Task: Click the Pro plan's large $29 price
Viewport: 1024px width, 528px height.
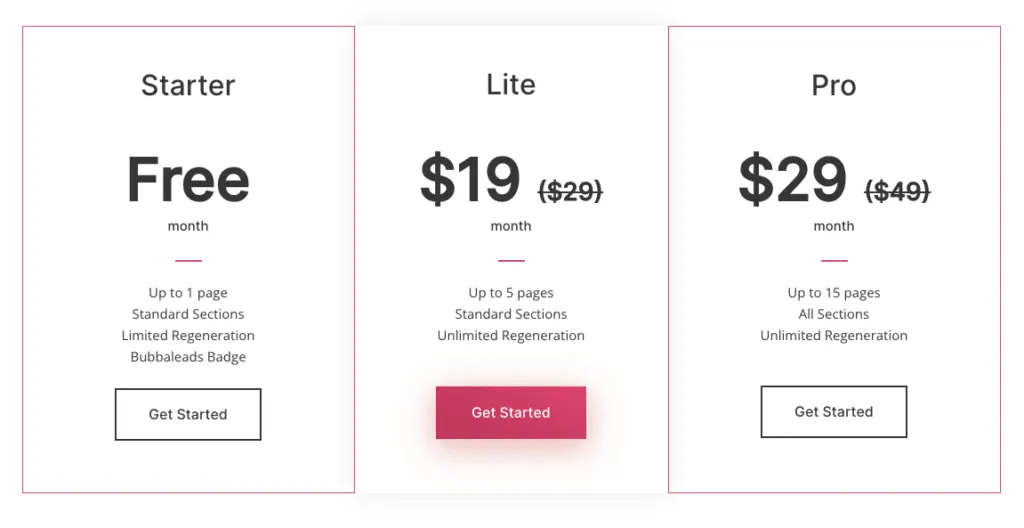Action: 792,180
